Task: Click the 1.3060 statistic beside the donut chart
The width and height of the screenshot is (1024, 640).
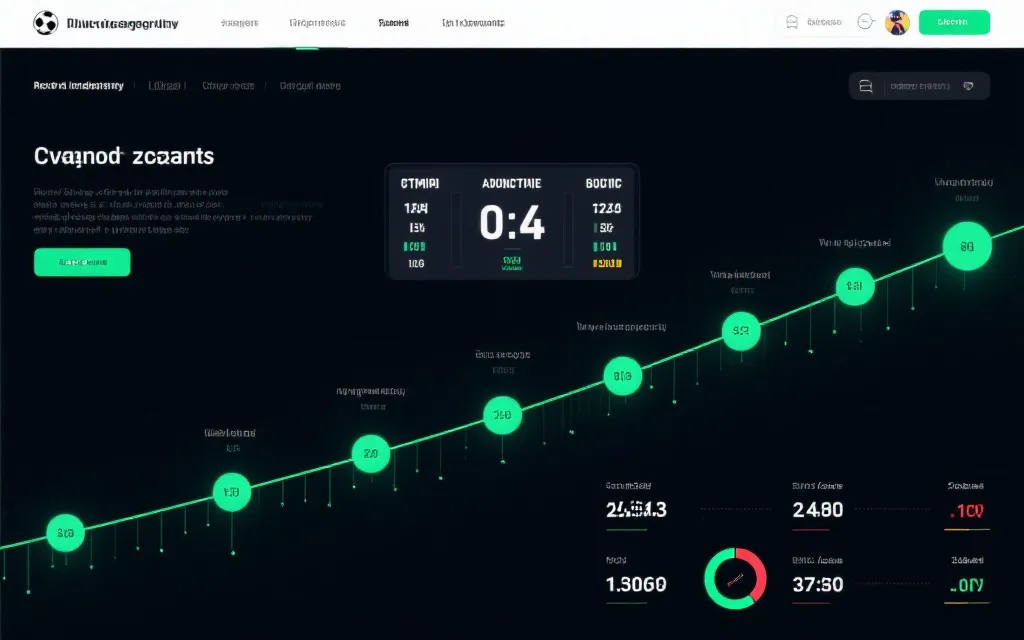Action: click(636, 585)
